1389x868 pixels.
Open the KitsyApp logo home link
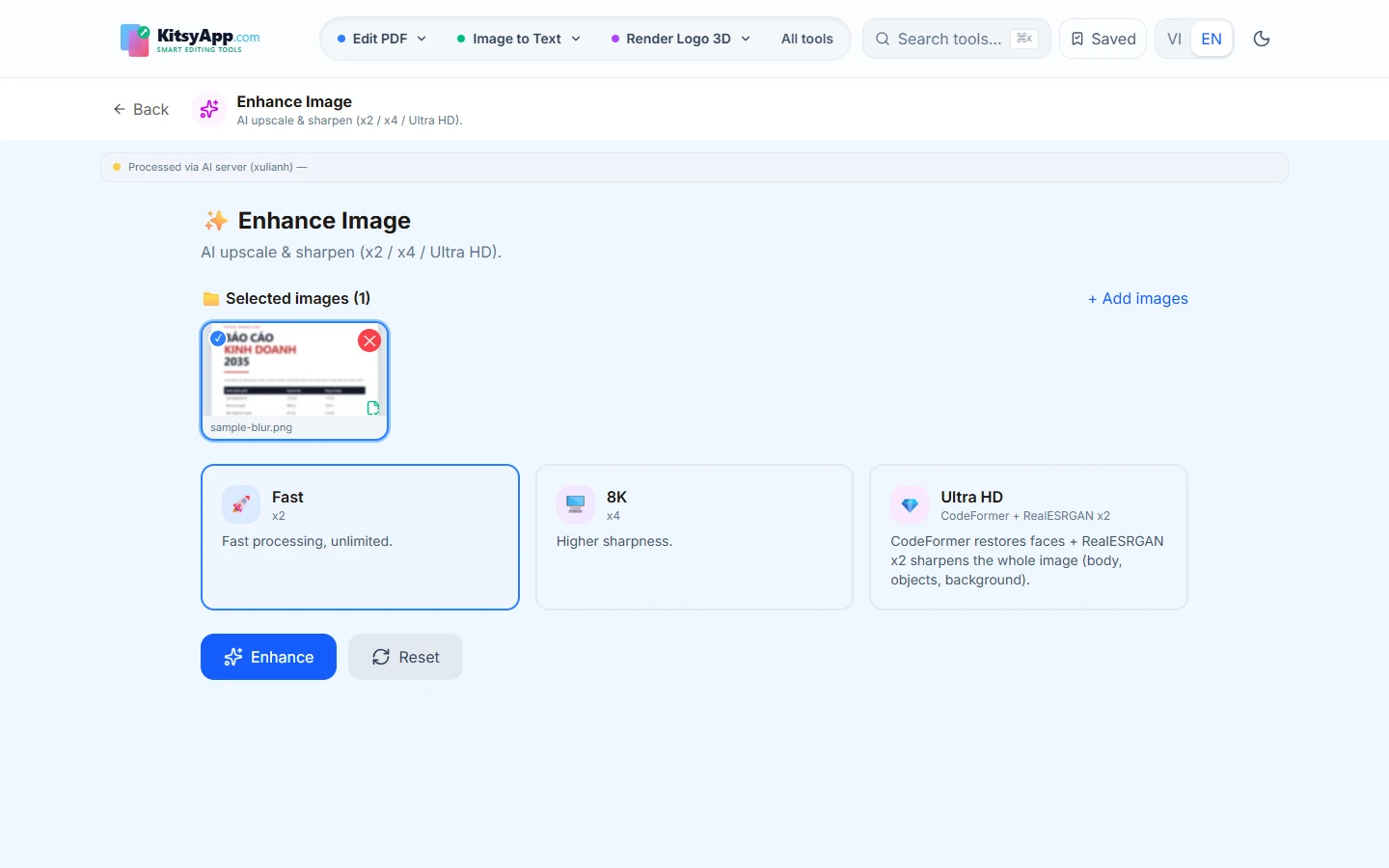tap(190, 40)
